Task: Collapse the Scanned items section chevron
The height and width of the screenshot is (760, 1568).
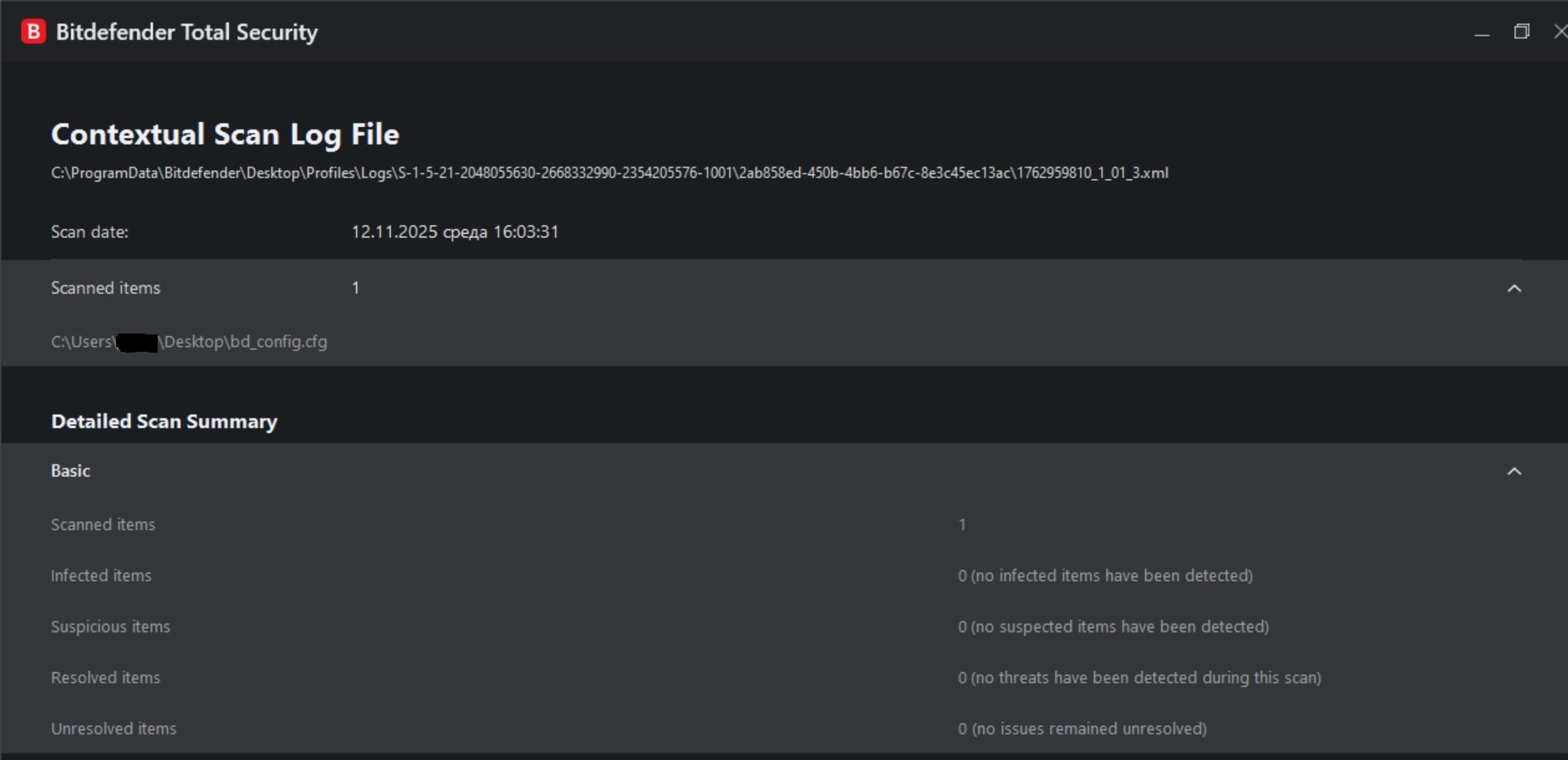Action: click(x=1514, y=289)
